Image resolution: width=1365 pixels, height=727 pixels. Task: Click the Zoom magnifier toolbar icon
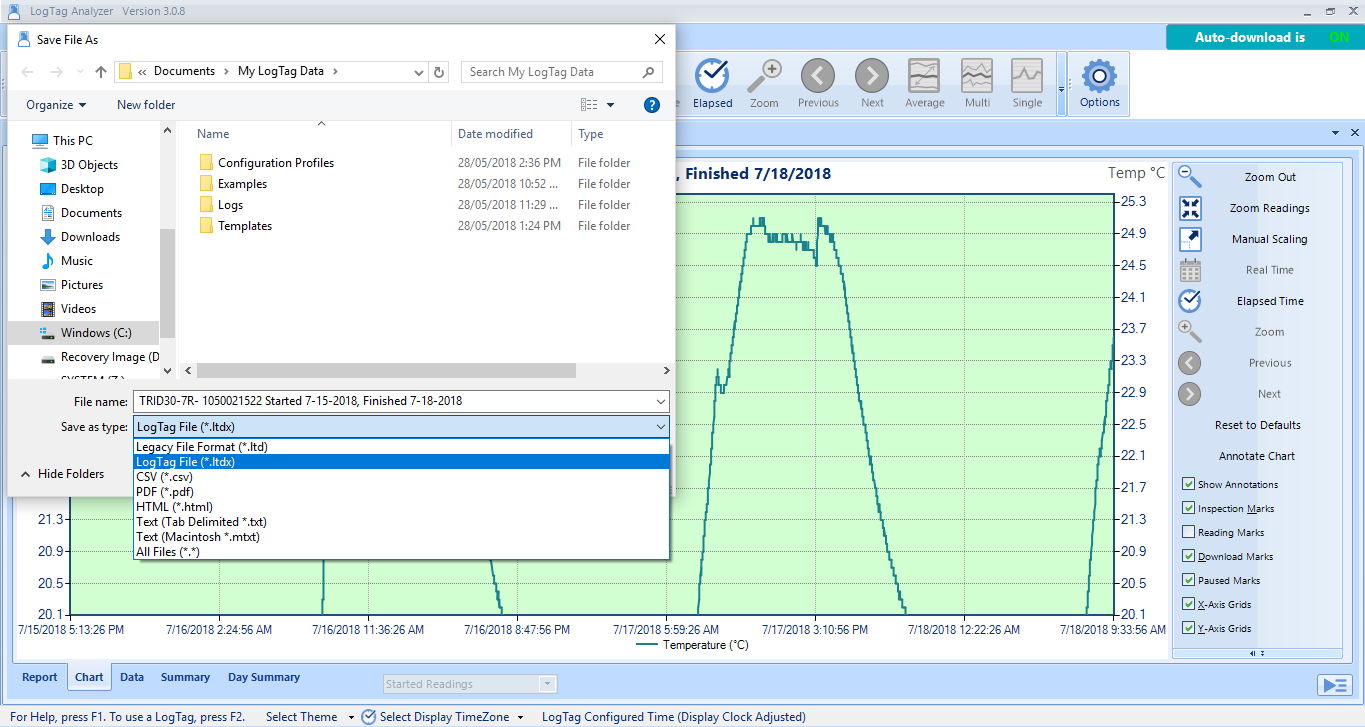click(764, 78)
